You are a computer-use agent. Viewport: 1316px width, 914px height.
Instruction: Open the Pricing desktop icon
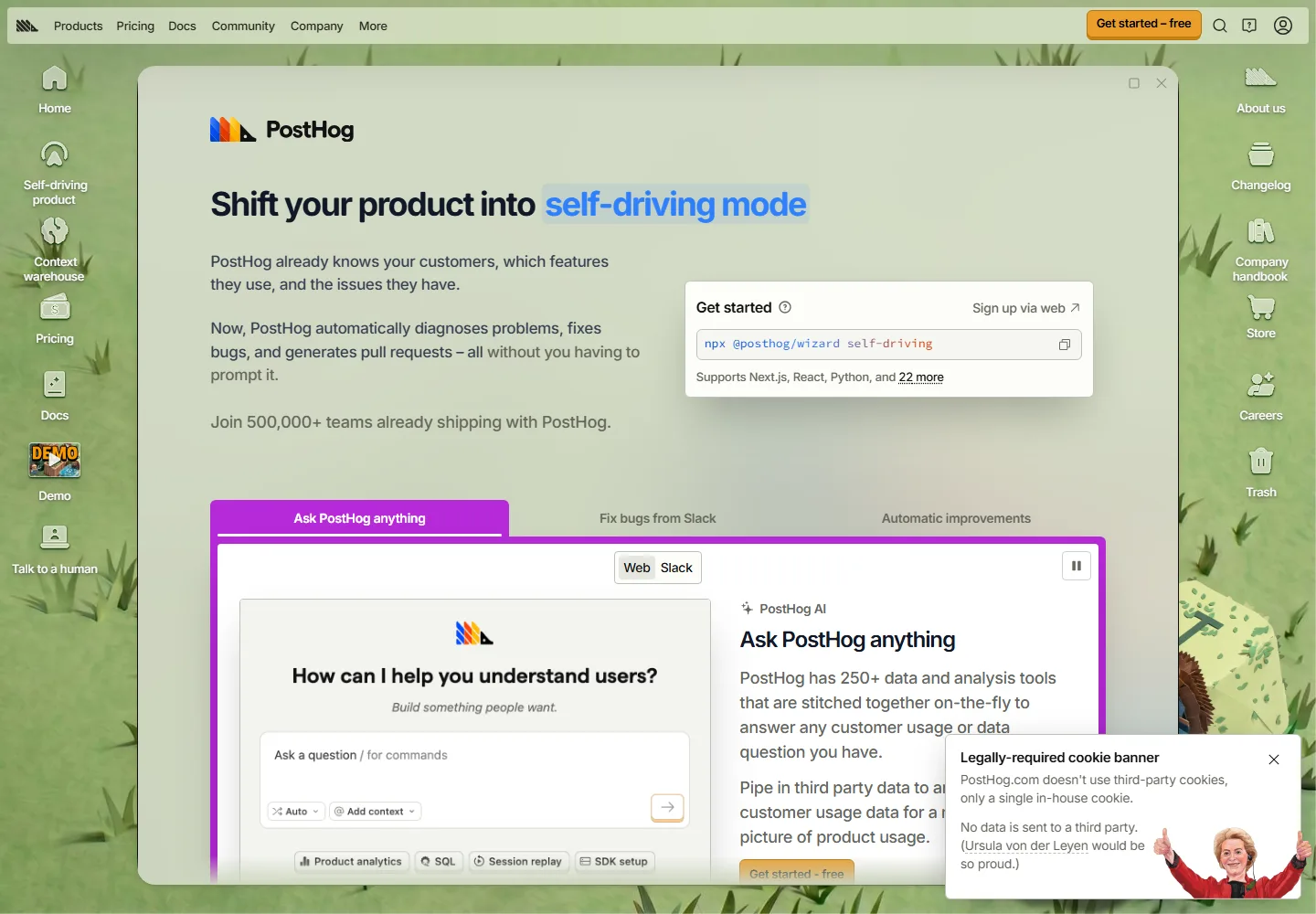coord(55,320)
